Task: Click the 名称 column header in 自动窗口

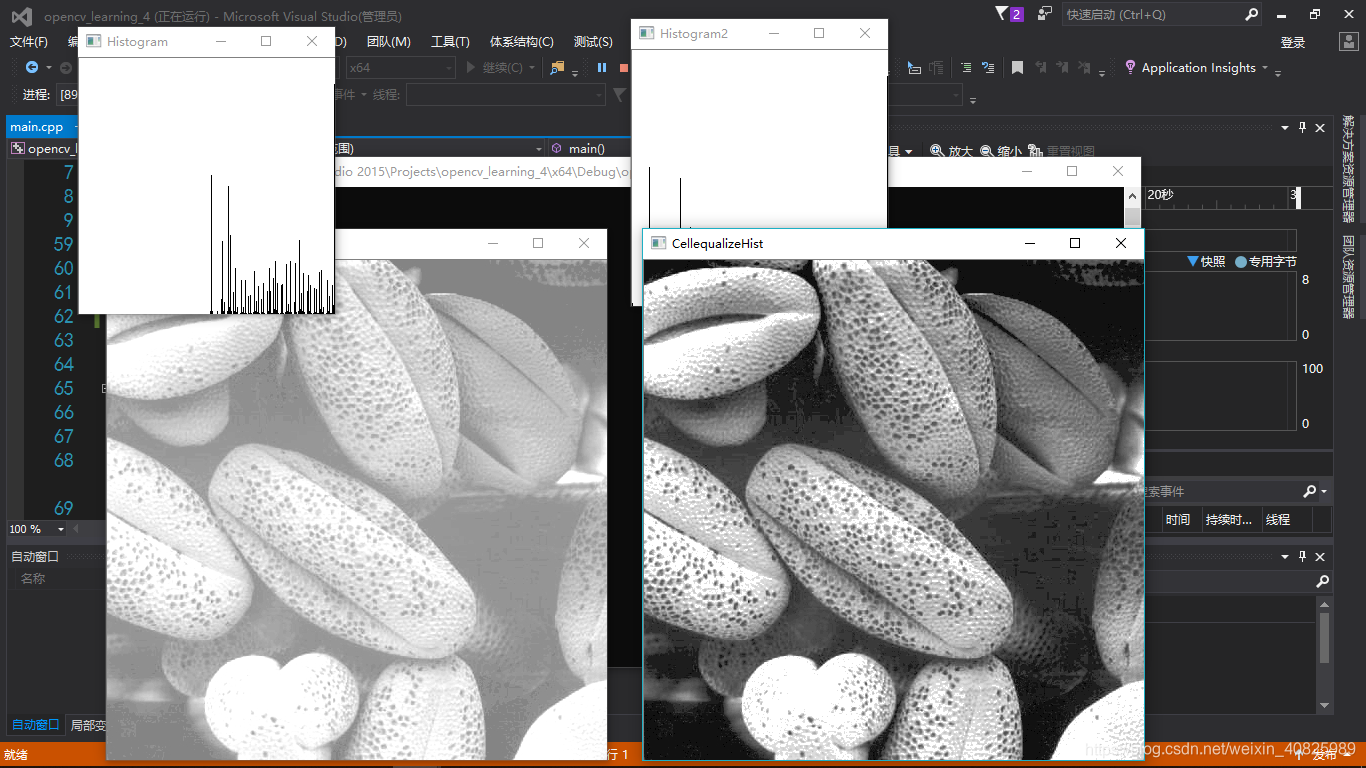Action: 33,579
